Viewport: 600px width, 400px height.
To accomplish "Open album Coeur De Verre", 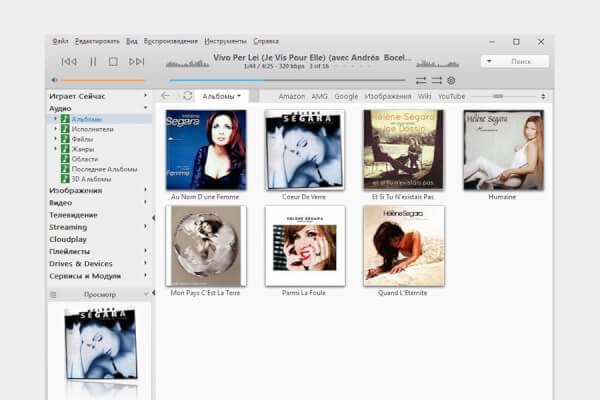I will [305, 150].
